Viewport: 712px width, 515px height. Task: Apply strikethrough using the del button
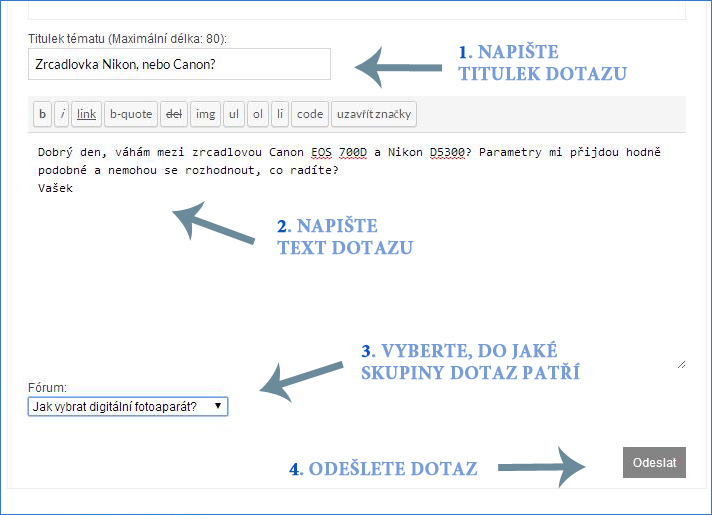tap(174, 114)
